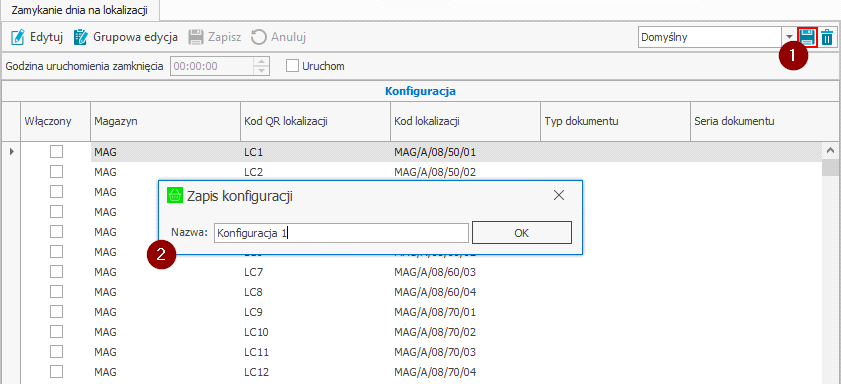
Task: Select cell LC11
Action: (315, 352)
